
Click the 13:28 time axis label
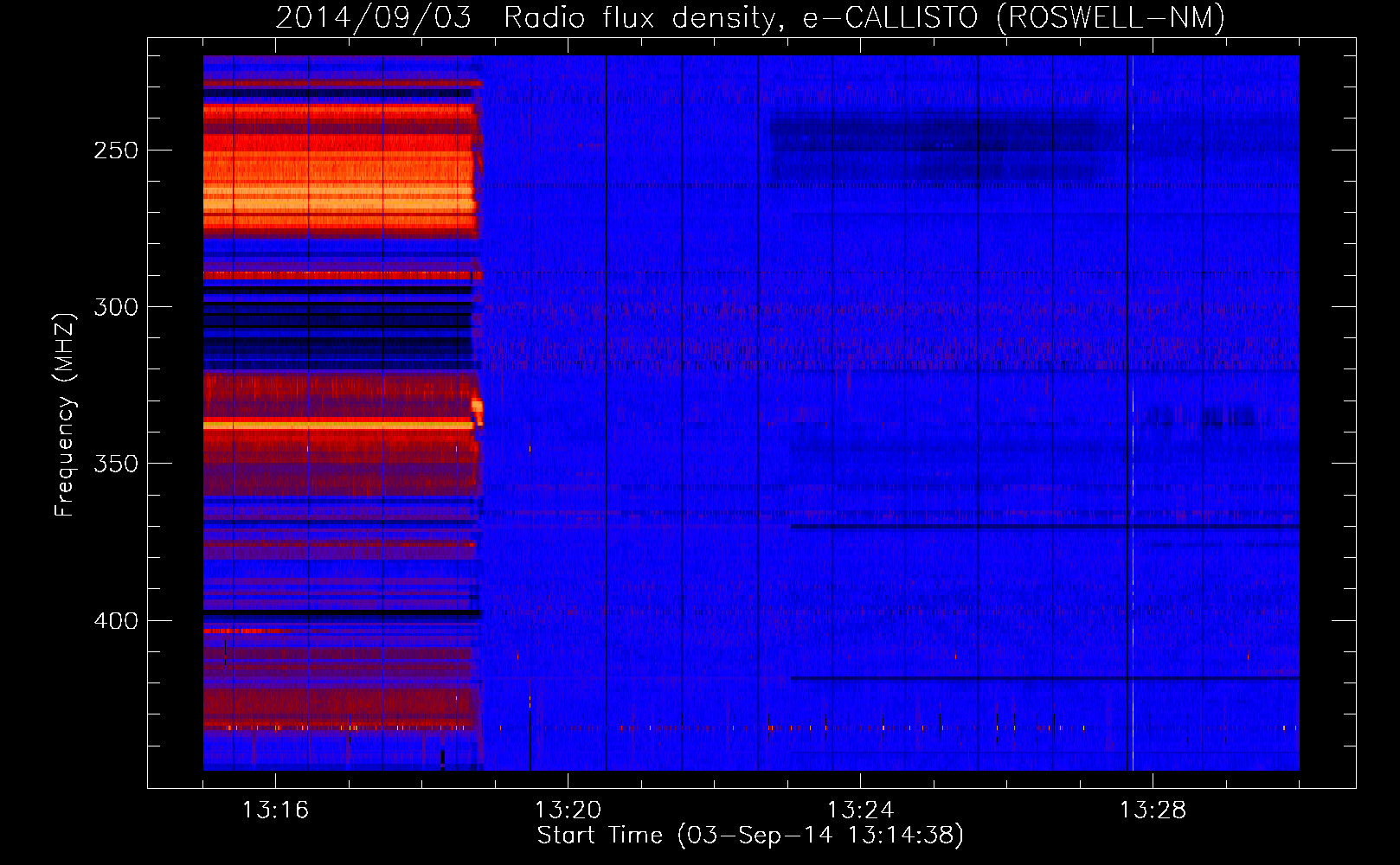[x=1153, y=811]
